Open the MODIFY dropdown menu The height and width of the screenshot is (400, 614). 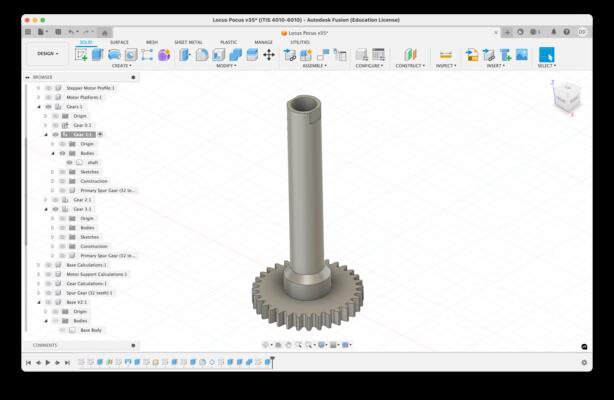tap(226, 66)
